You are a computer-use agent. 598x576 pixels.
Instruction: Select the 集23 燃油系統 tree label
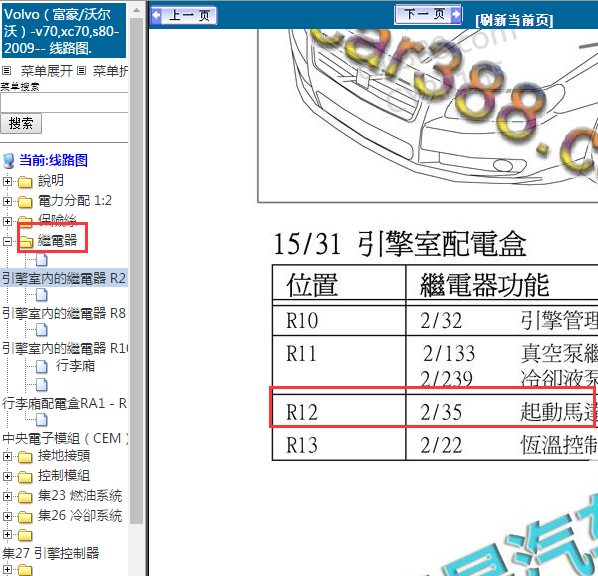click(80, 496)
